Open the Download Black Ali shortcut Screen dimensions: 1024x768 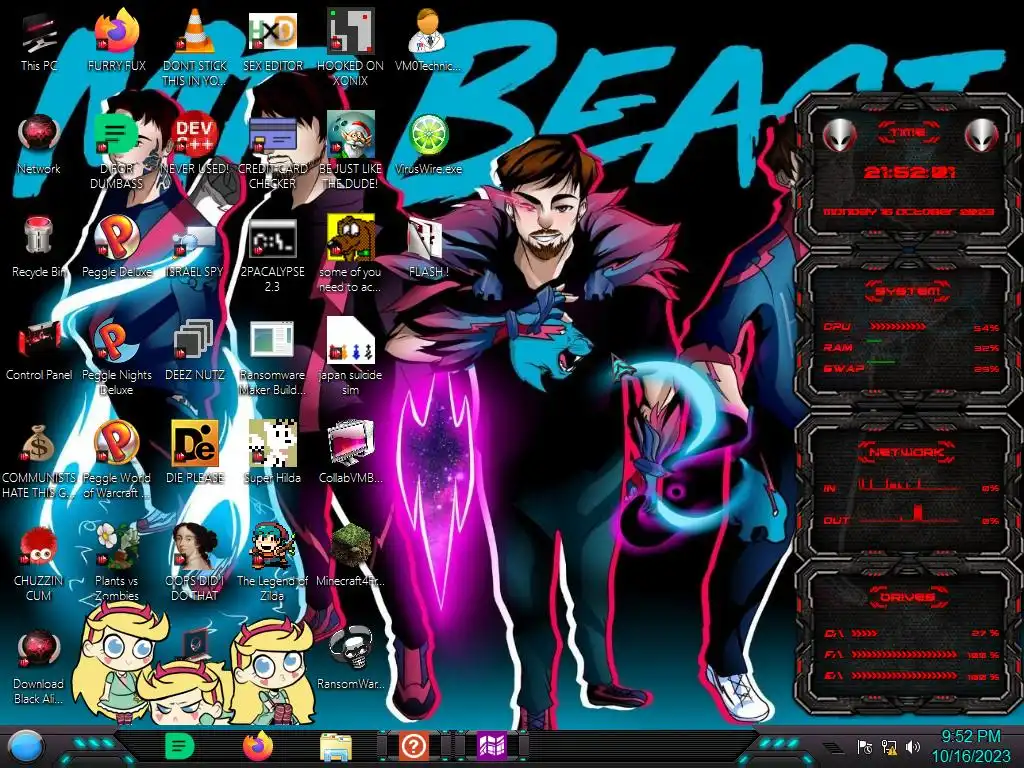click(39, 666)
